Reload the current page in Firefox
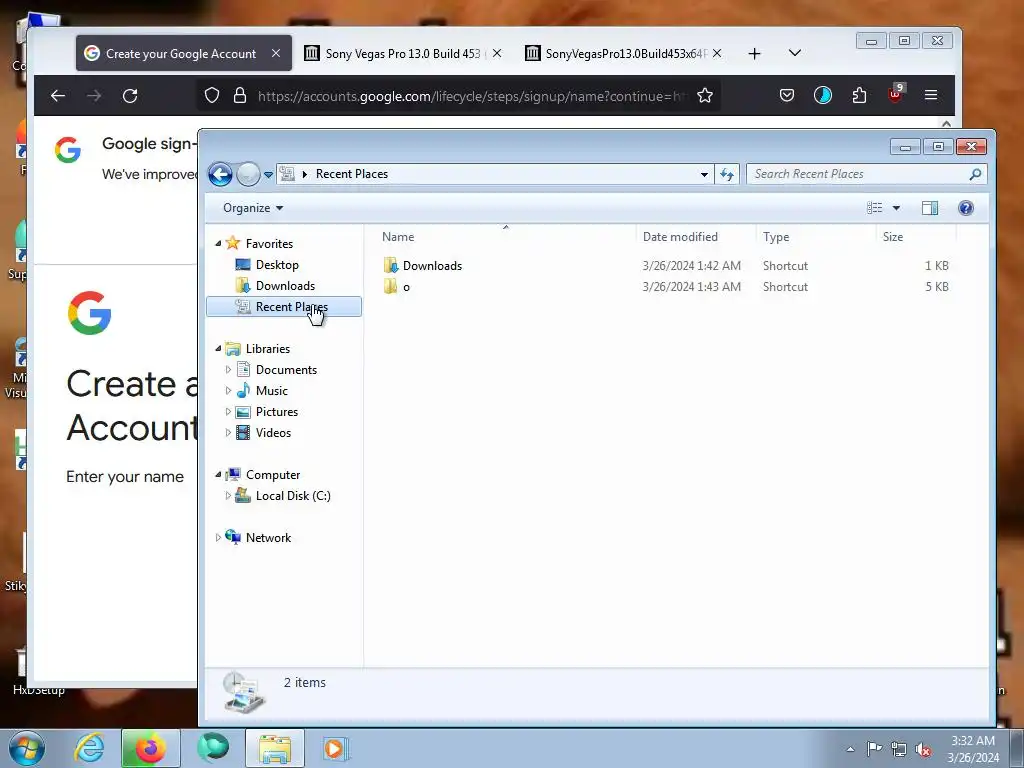 point(130,96)
